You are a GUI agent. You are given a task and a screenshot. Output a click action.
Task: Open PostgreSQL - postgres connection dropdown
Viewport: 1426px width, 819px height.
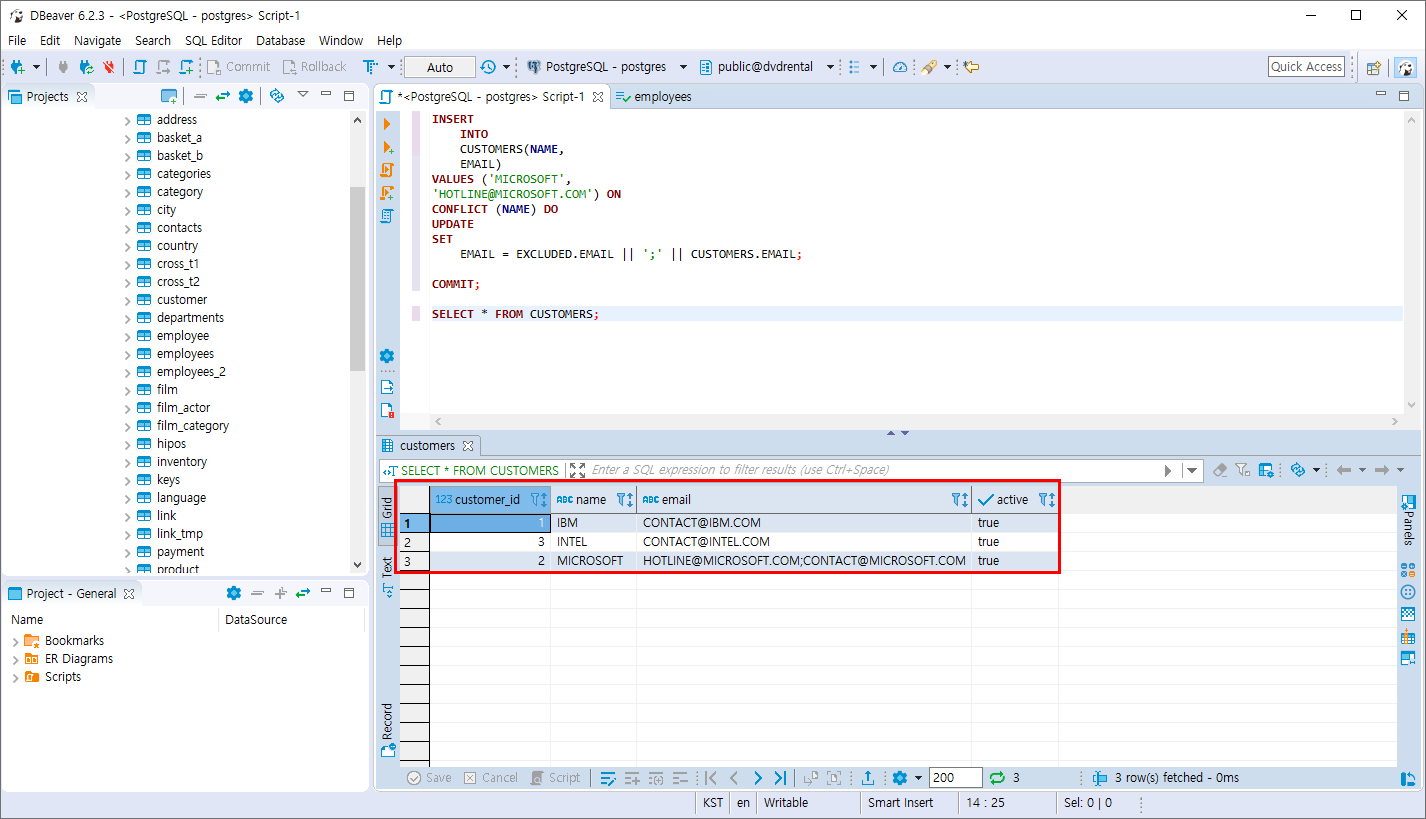tap(683, 67)
